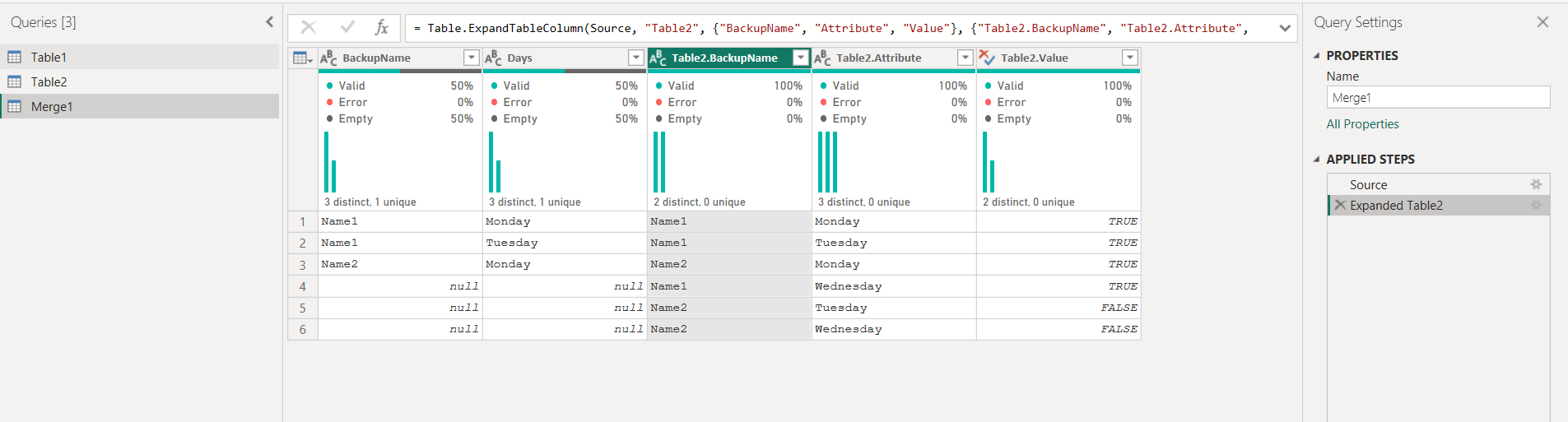Image resolution: width=1568 pixels, height=422 pixels.
Task: Collapse the Queries pane with the chevron
Action: [269, 22]
